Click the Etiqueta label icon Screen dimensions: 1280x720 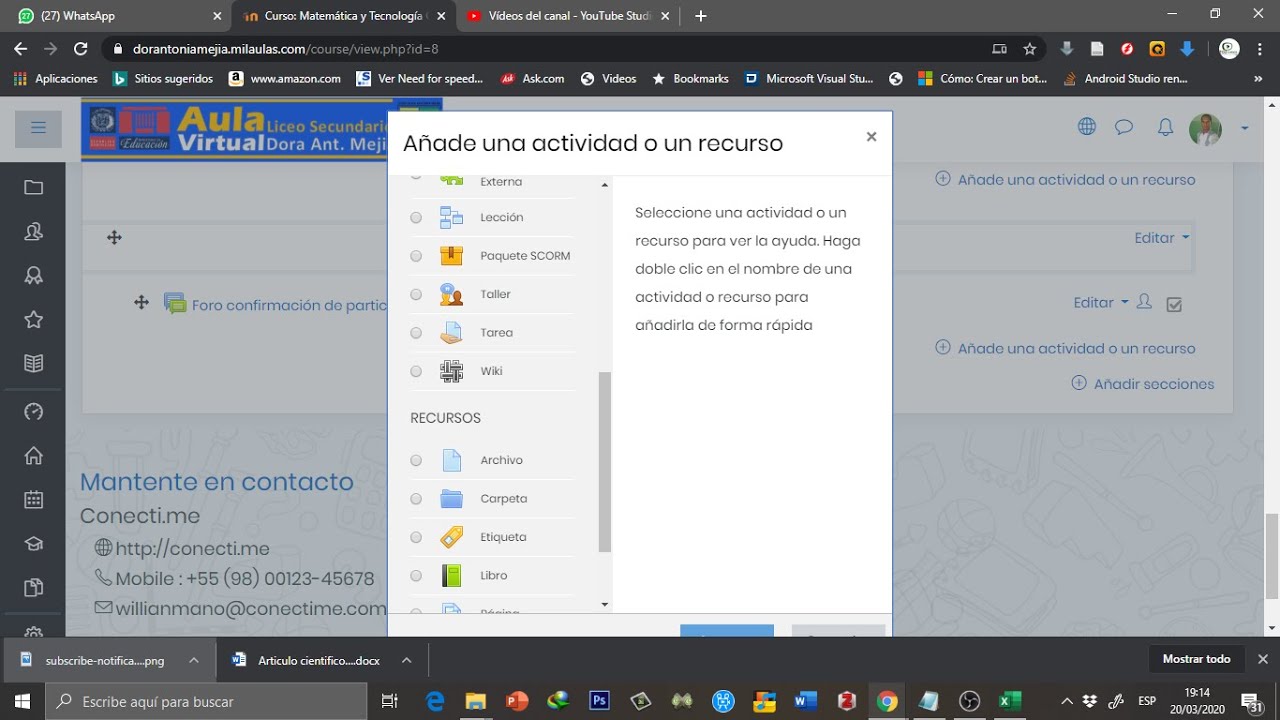(x=452, y=537)
